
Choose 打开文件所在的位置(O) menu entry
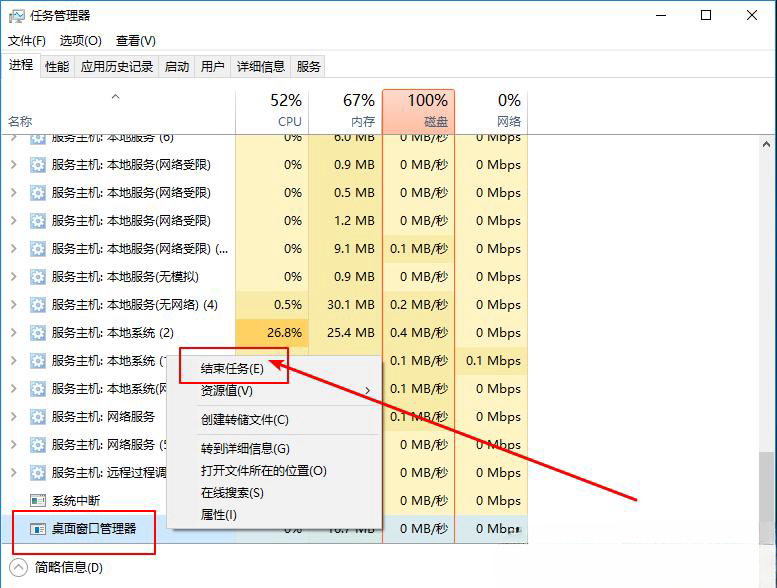pos(263,471)
